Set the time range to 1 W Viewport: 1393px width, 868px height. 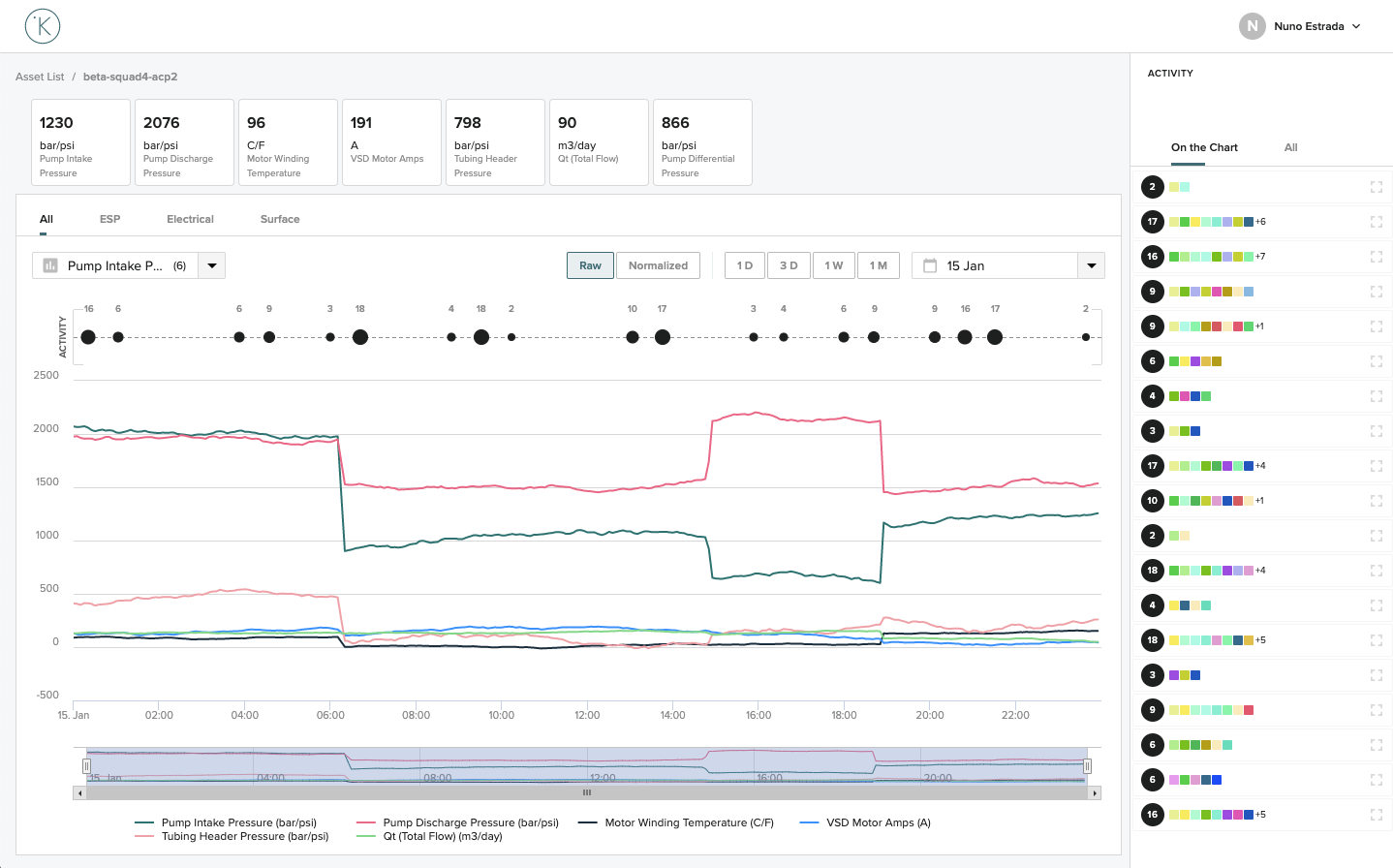coord(833,264)
